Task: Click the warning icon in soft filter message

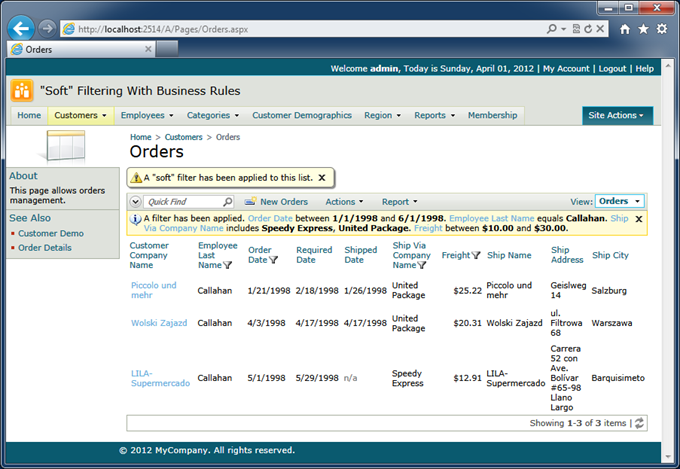Action: coord(136,177)
